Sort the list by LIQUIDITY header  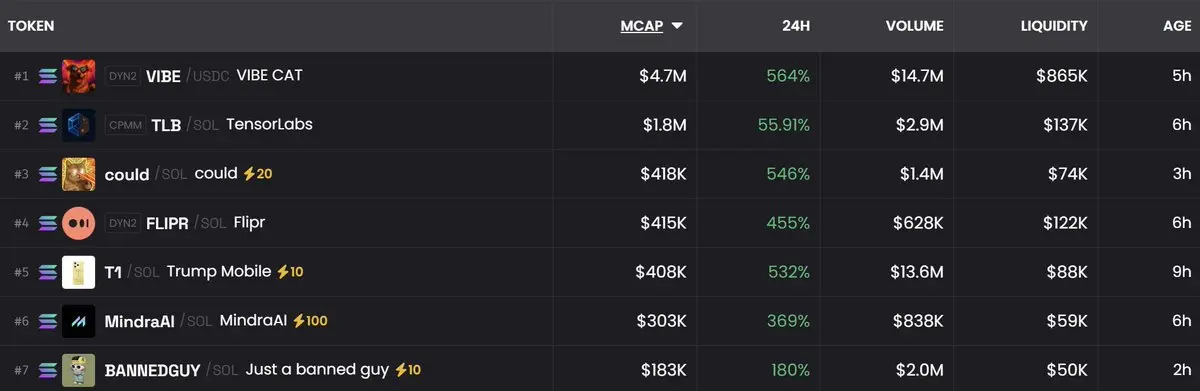coord(1054,26)
